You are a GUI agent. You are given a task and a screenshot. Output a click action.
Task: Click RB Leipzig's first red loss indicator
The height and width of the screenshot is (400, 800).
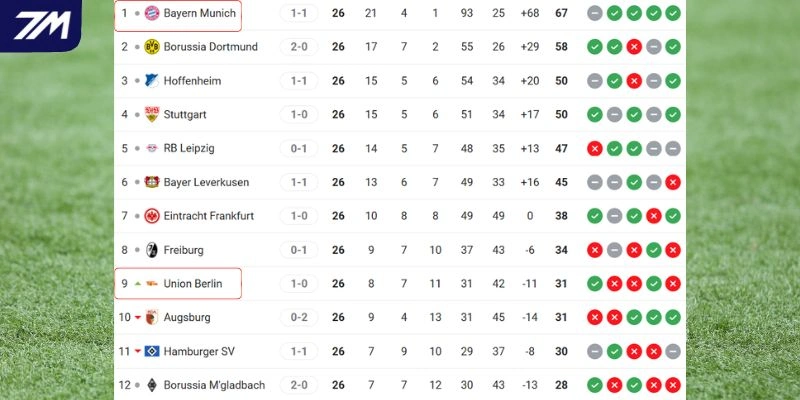595,149
